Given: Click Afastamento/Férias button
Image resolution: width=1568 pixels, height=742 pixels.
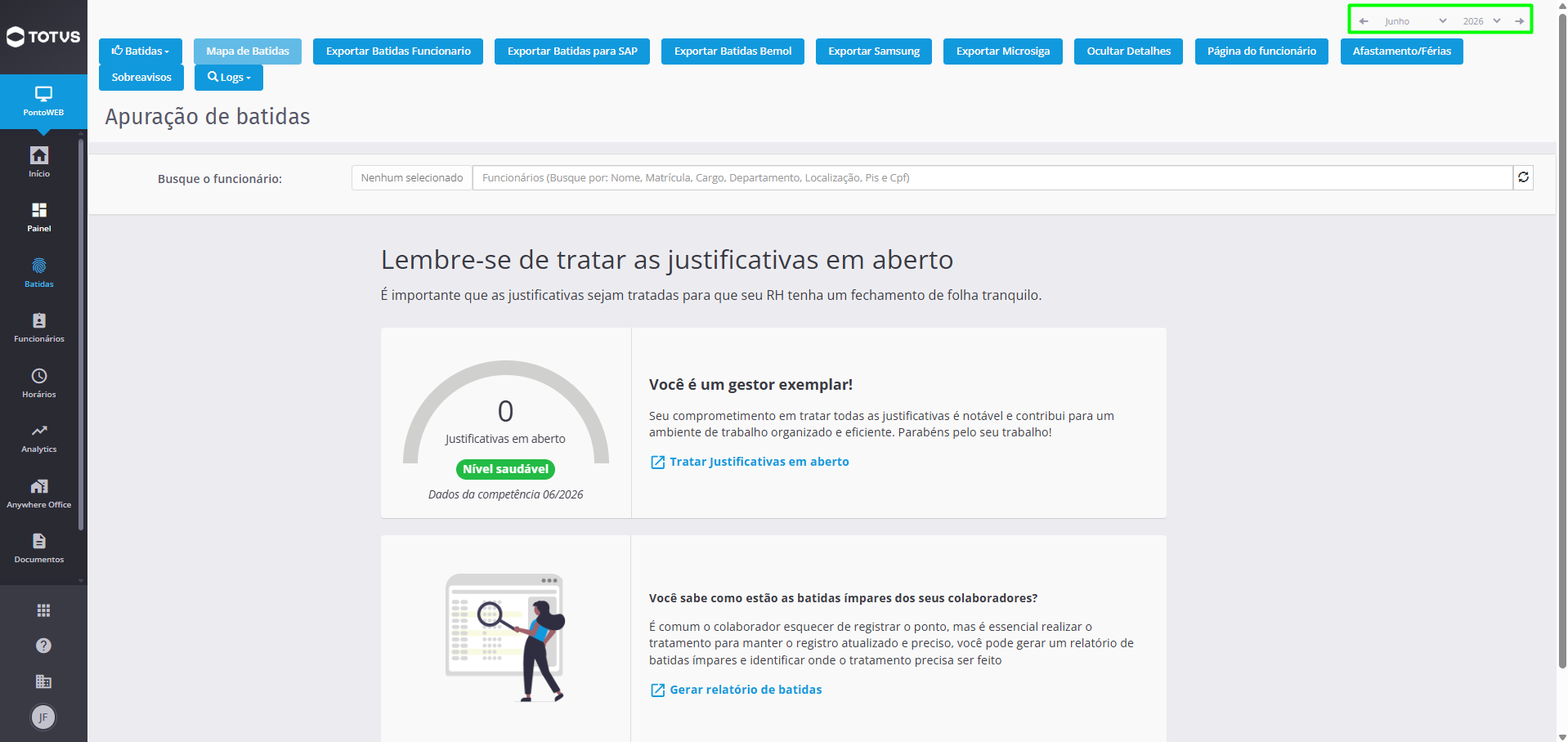Looking at the screenshot, I should [x=1402, y=51].
